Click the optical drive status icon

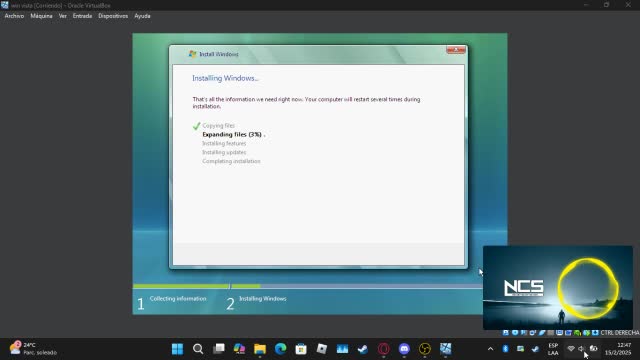(515, 333)
